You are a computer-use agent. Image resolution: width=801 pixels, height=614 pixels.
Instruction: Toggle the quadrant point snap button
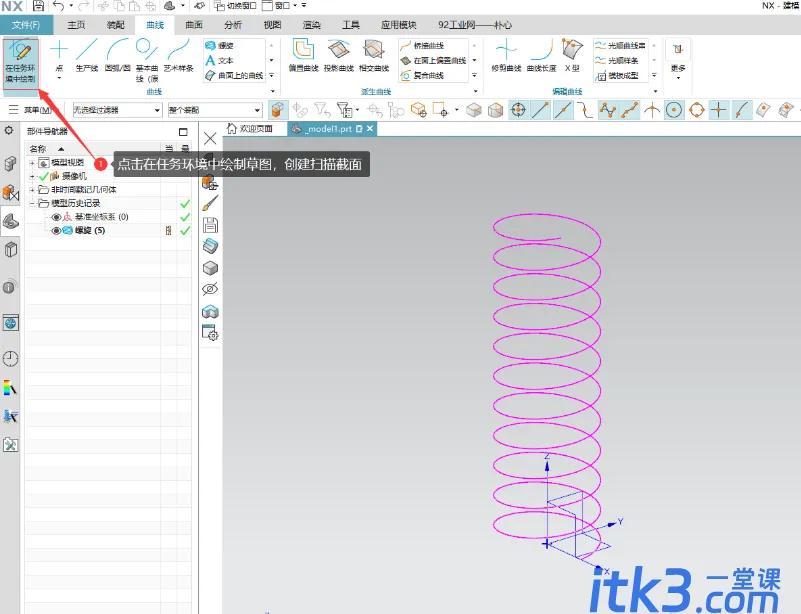[697, 110]
